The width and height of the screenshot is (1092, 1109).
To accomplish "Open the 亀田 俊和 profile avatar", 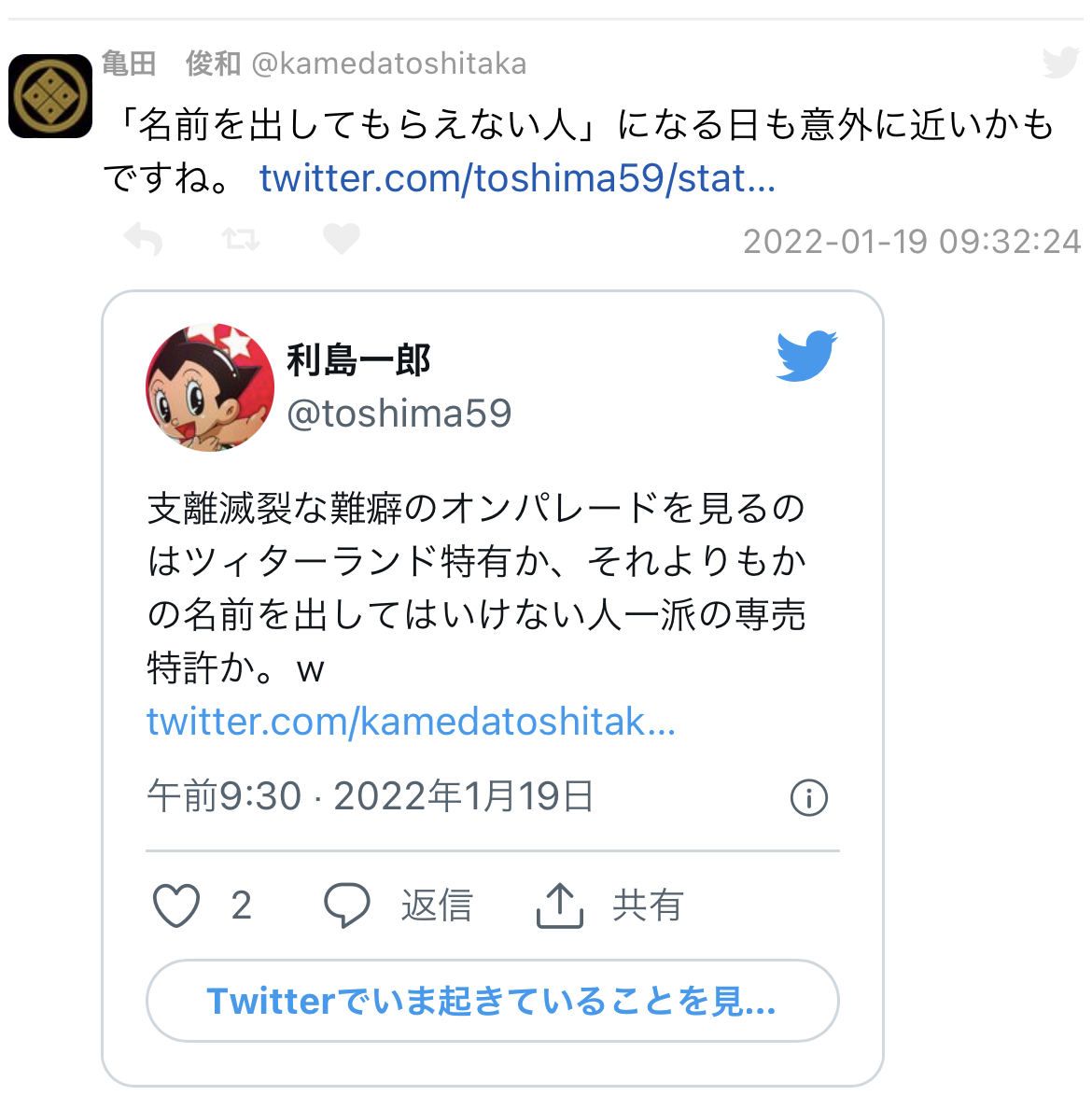I will (x=50, y=96).
